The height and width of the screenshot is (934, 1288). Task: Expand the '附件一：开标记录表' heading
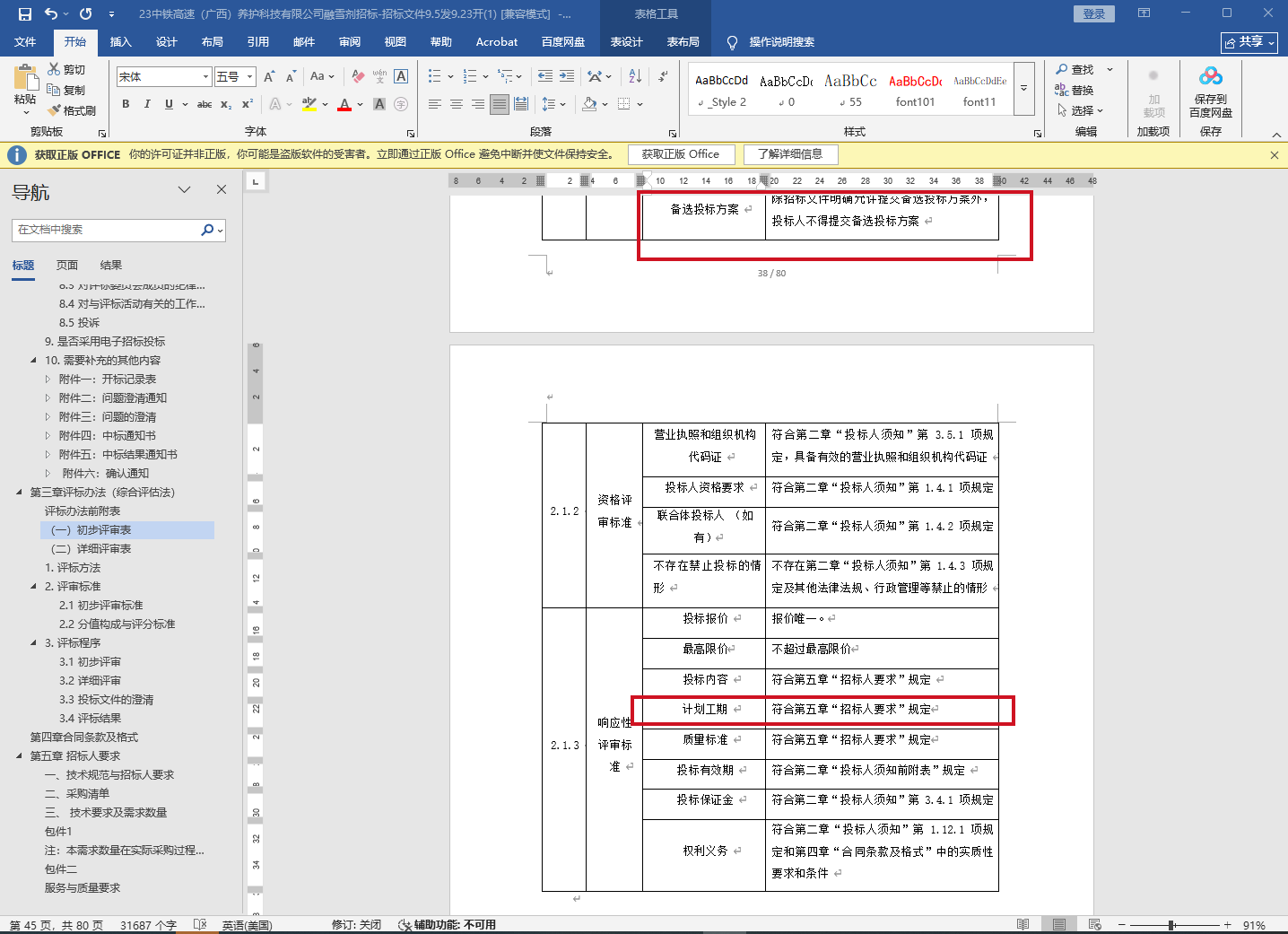click(48, 380)
